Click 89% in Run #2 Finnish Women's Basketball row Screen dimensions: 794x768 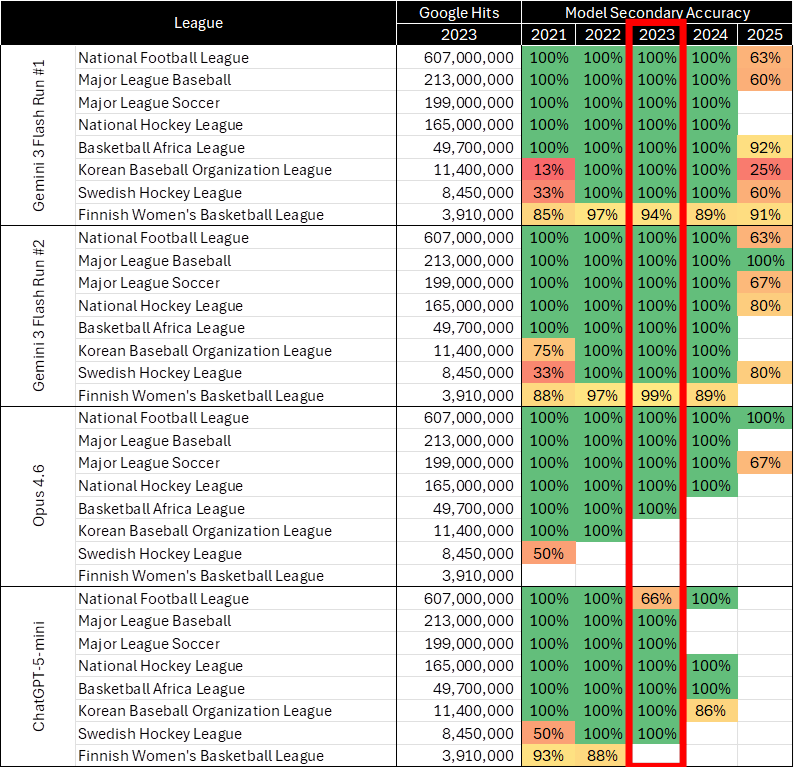click(x=710, y=395)
